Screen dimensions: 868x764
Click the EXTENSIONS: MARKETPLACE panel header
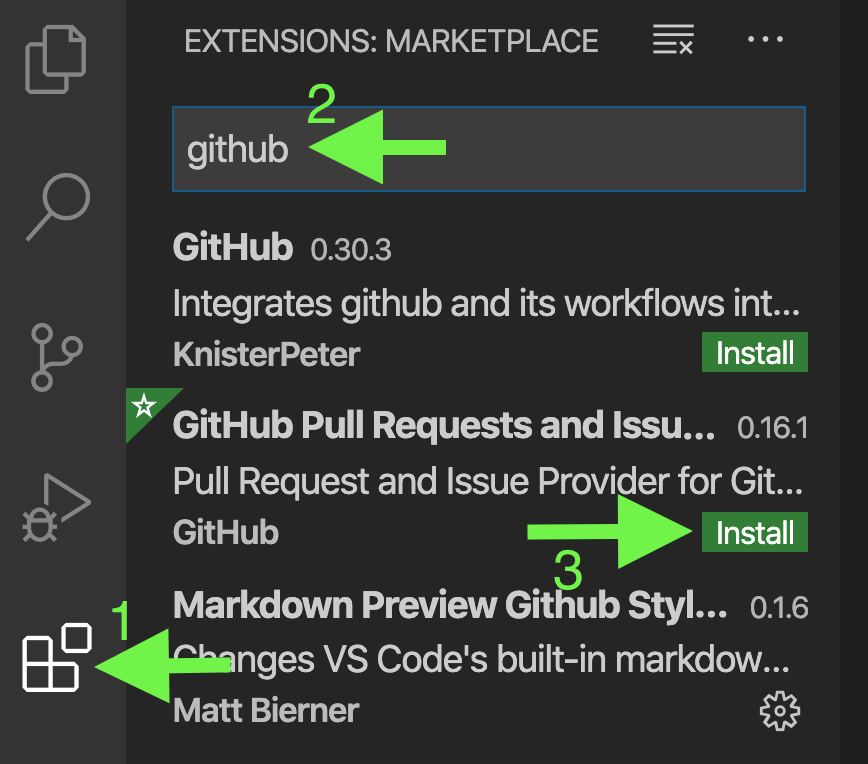pyautogui.click(x=391, y=41)
